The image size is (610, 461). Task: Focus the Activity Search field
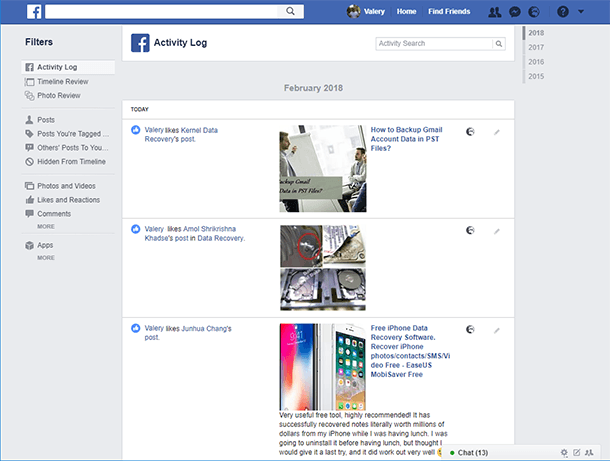pyautogui.click(x=434, y=44)
